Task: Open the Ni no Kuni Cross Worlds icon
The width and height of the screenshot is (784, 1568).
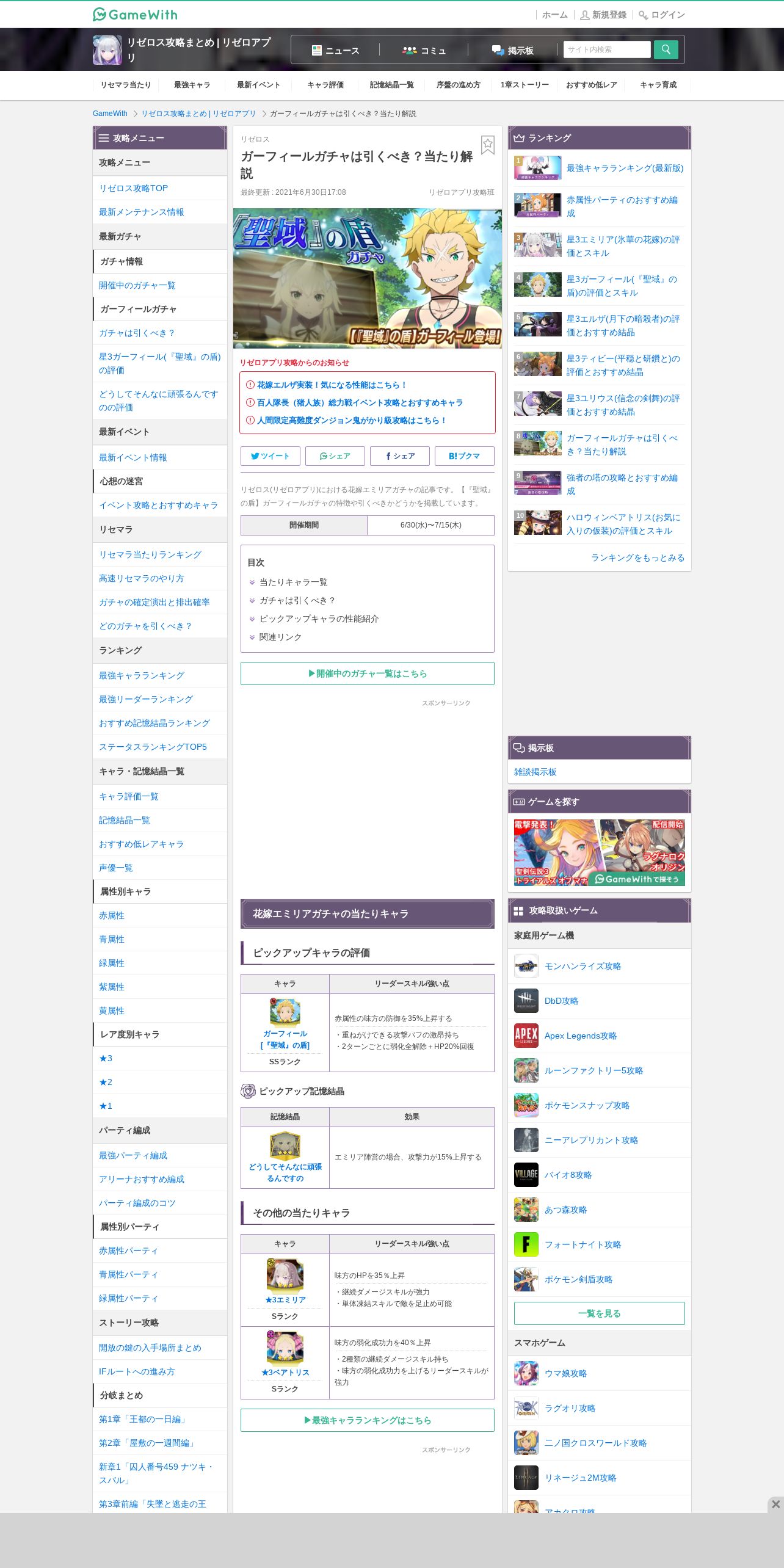Action: [526, 1443]
